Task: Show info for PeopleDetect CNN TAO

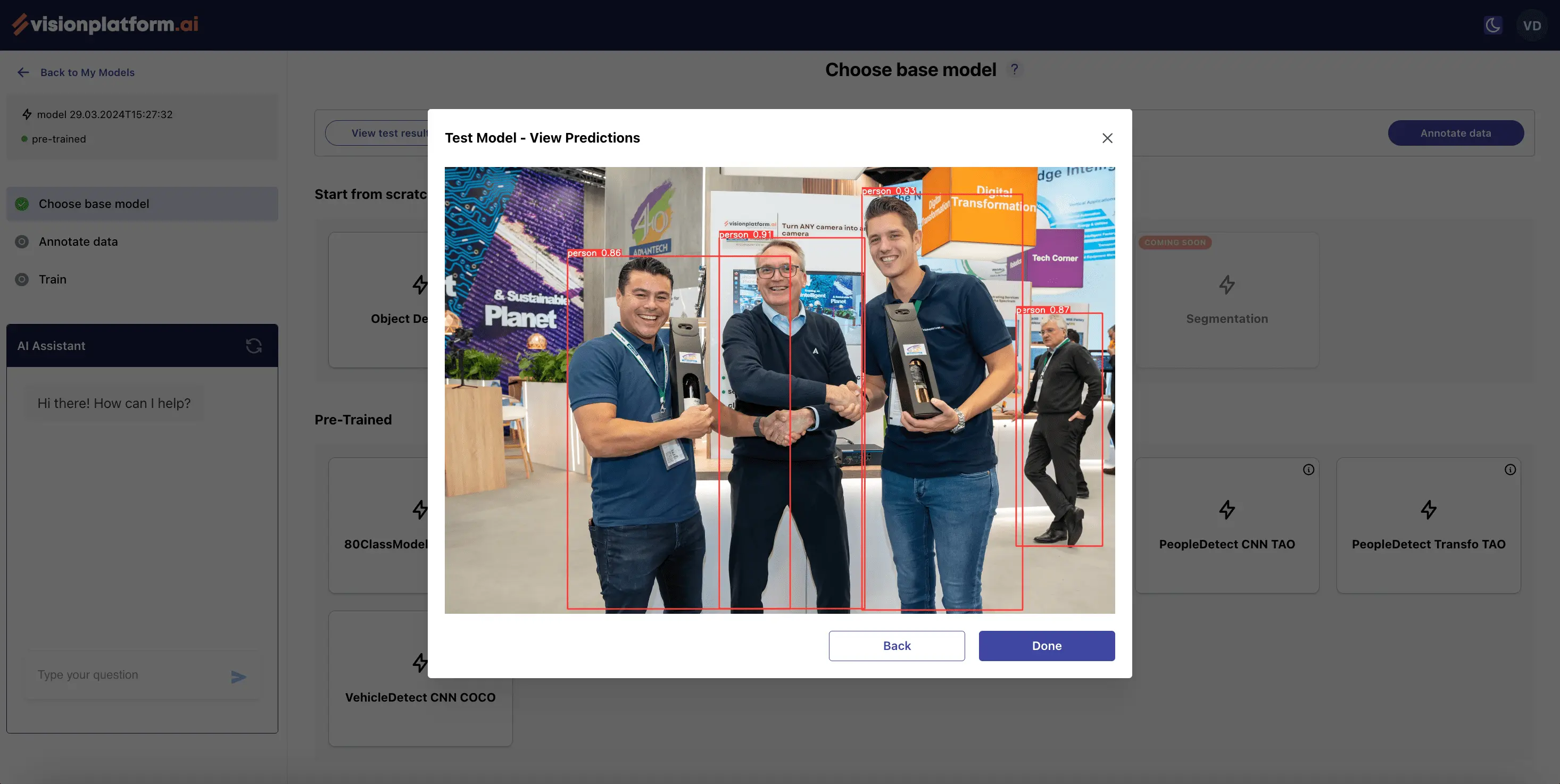Action: pyautogui.click(x=1308, y=469)
